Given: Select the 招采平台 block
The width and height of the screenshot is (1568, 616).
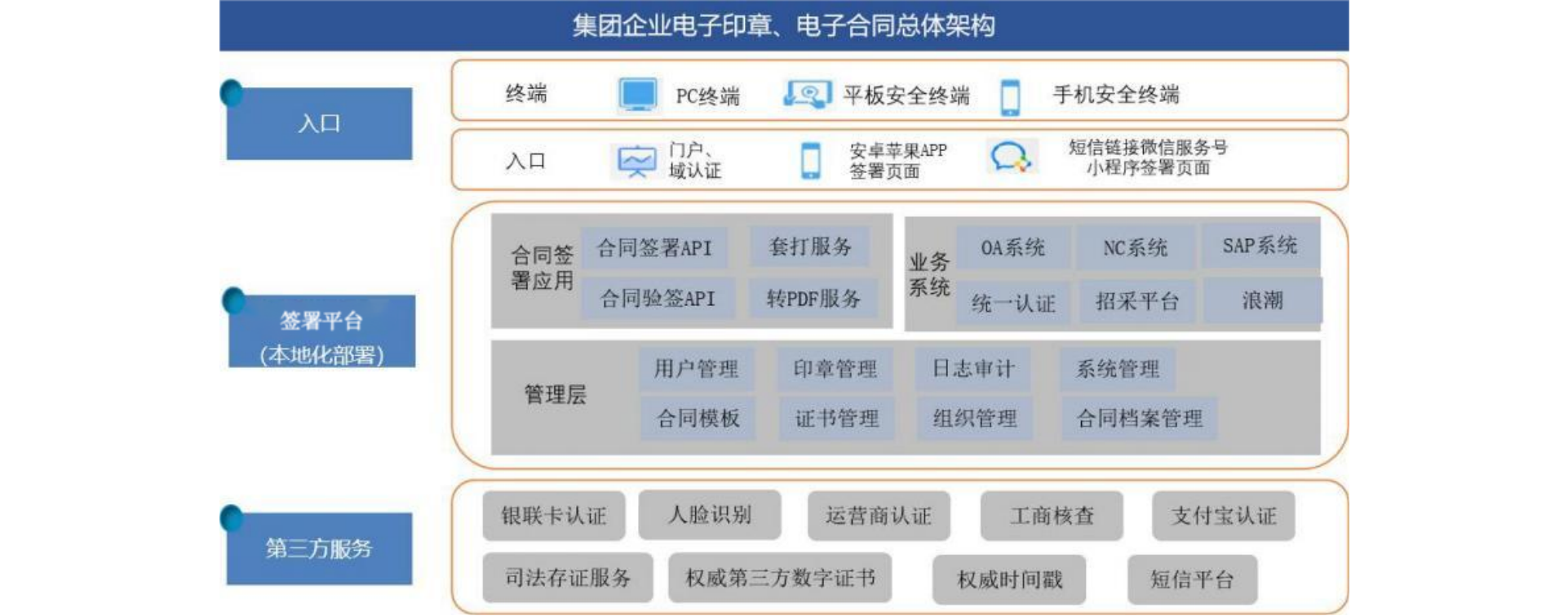Looking at the screenshot, I should coord(1137,302).
